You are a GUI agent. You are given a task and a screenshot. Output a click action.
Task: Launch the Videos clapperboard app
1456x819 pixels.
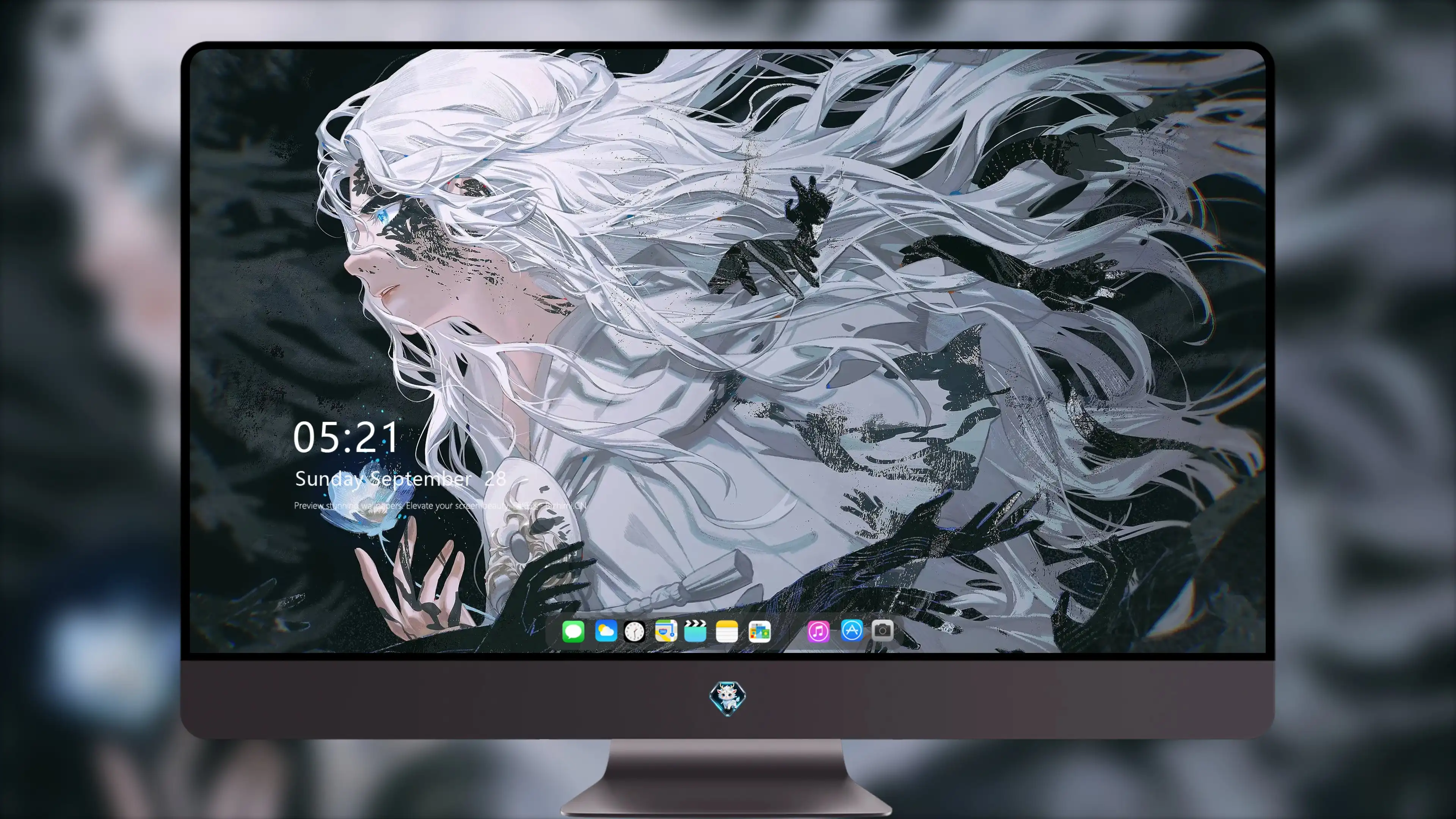pyautogui.click(x=695, y=631)
